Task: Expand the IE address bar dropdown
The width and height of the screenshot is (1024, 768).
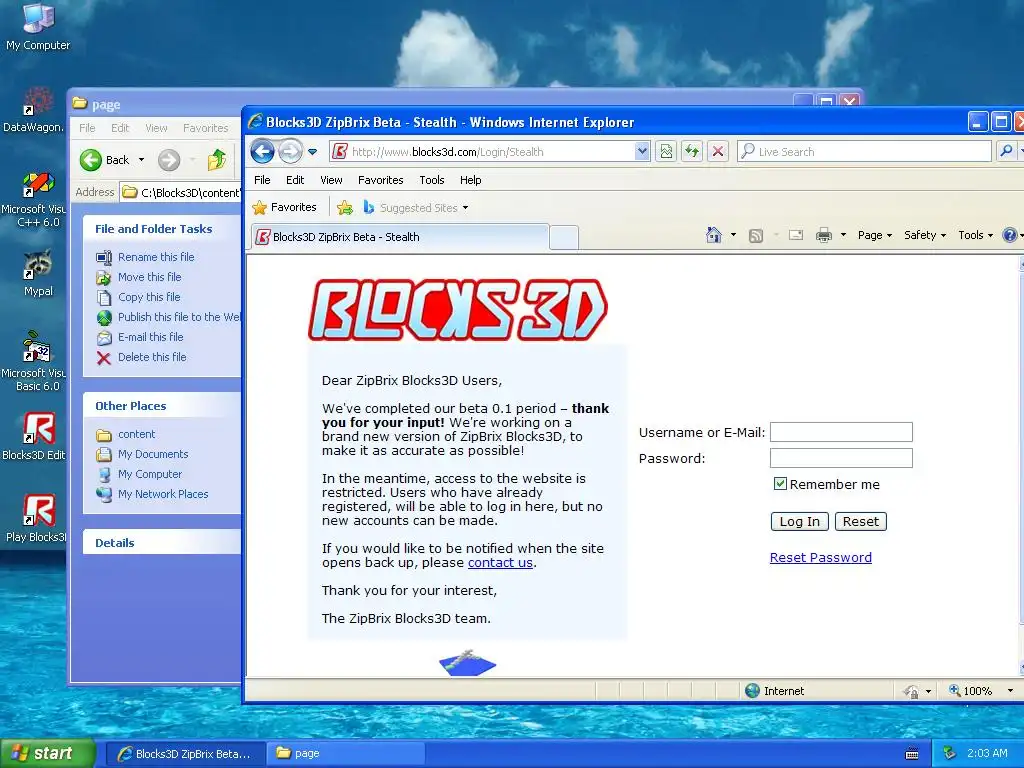Action: point(642,152)
